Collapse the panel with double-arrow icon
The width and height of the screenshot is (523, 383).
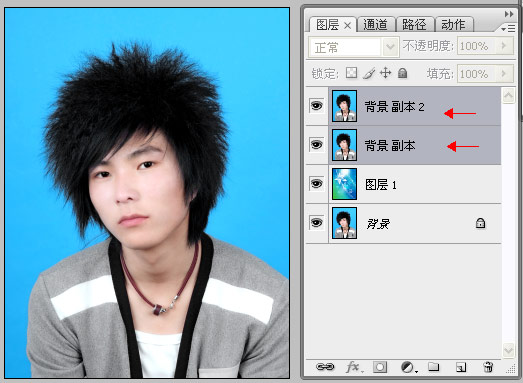(509, 14)
